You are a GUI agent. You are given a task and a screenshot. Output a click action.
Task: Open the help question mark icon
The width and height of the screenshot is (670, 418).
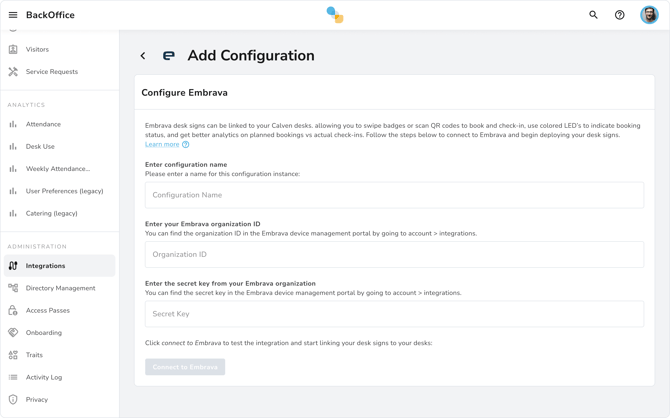(620, 15)
